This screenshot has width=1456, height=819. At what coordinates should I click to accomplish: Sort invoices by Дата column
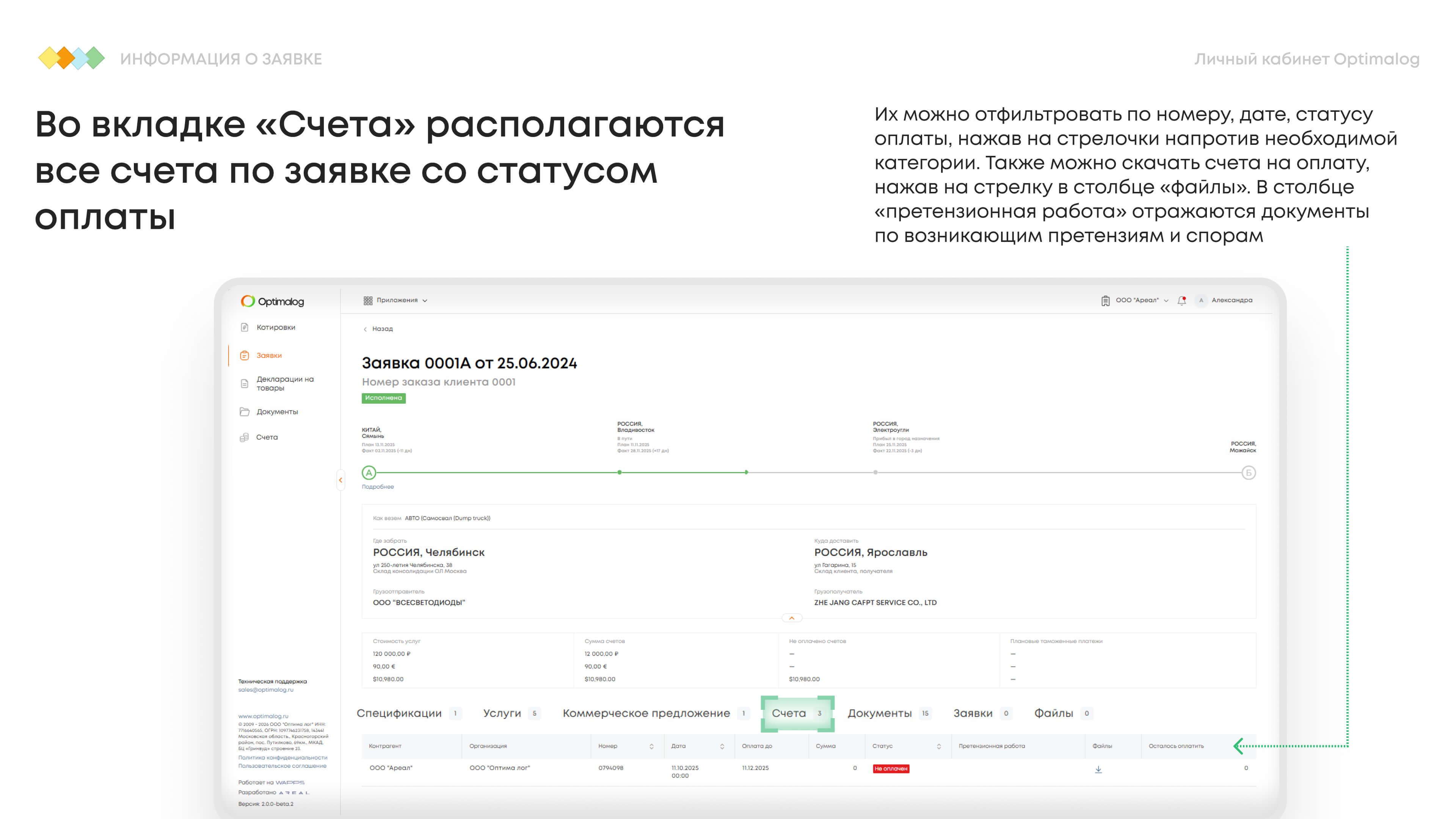point(722,746)
